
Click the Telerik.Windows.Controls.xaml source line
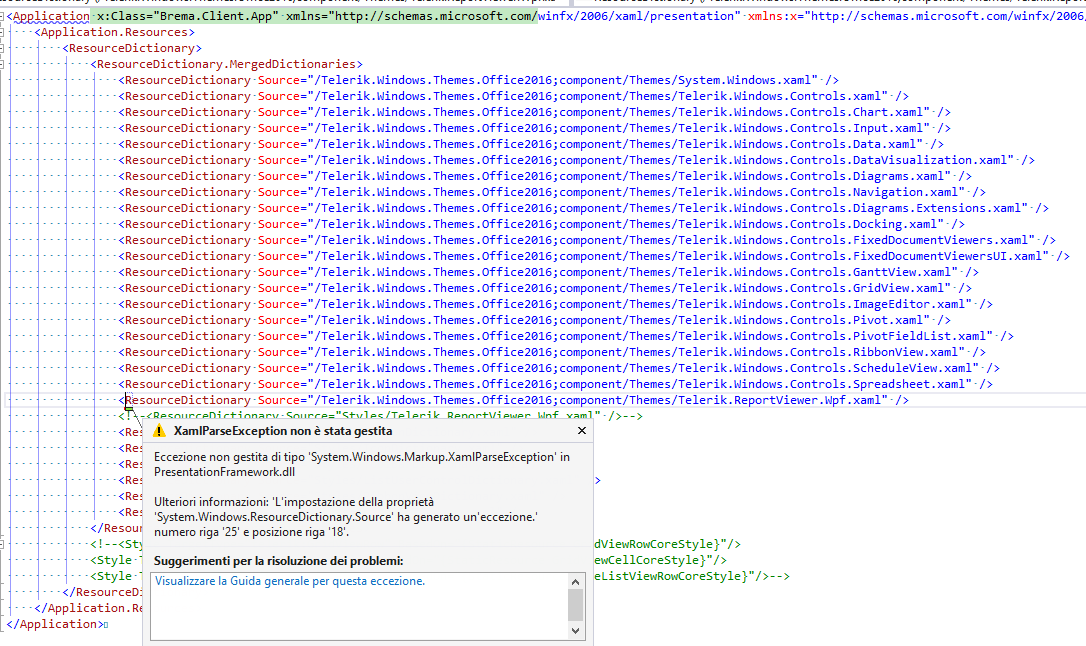click(513, 96)
